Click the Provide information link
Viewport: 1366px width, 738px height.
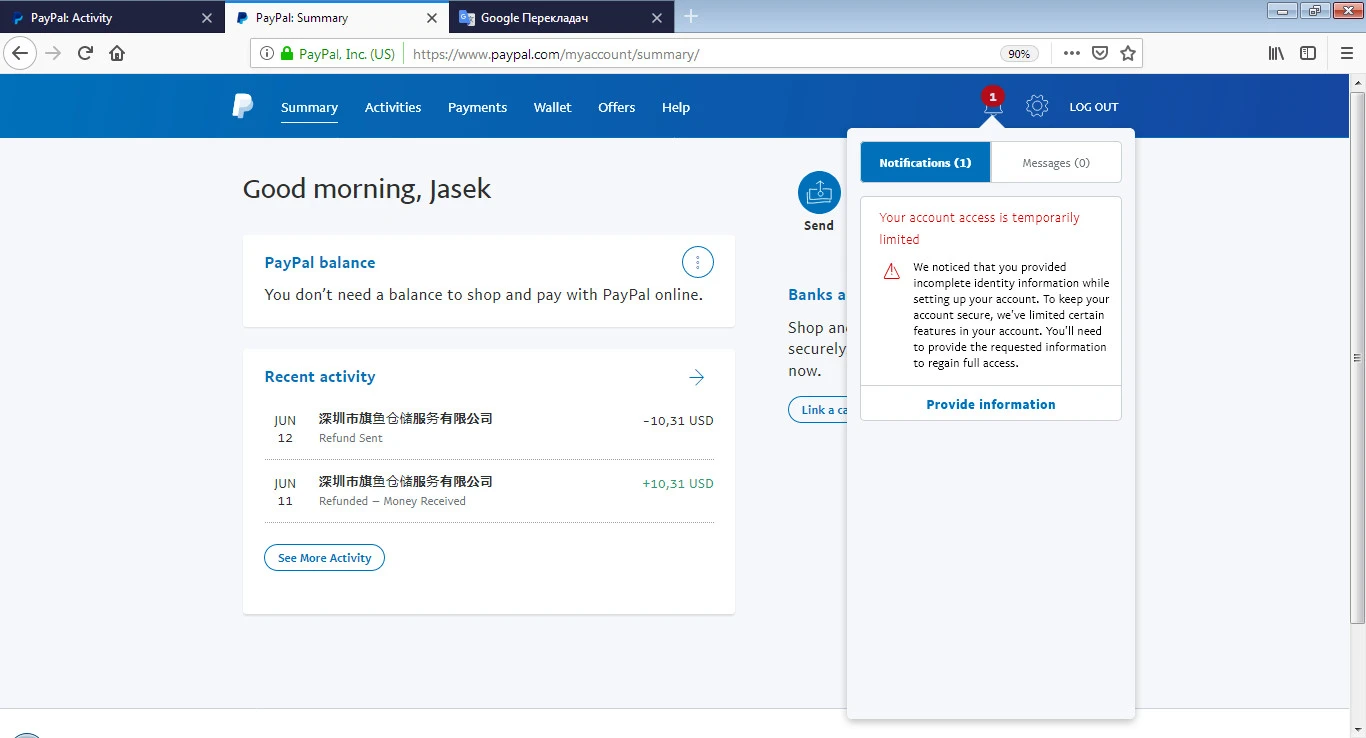click(991, 404)
